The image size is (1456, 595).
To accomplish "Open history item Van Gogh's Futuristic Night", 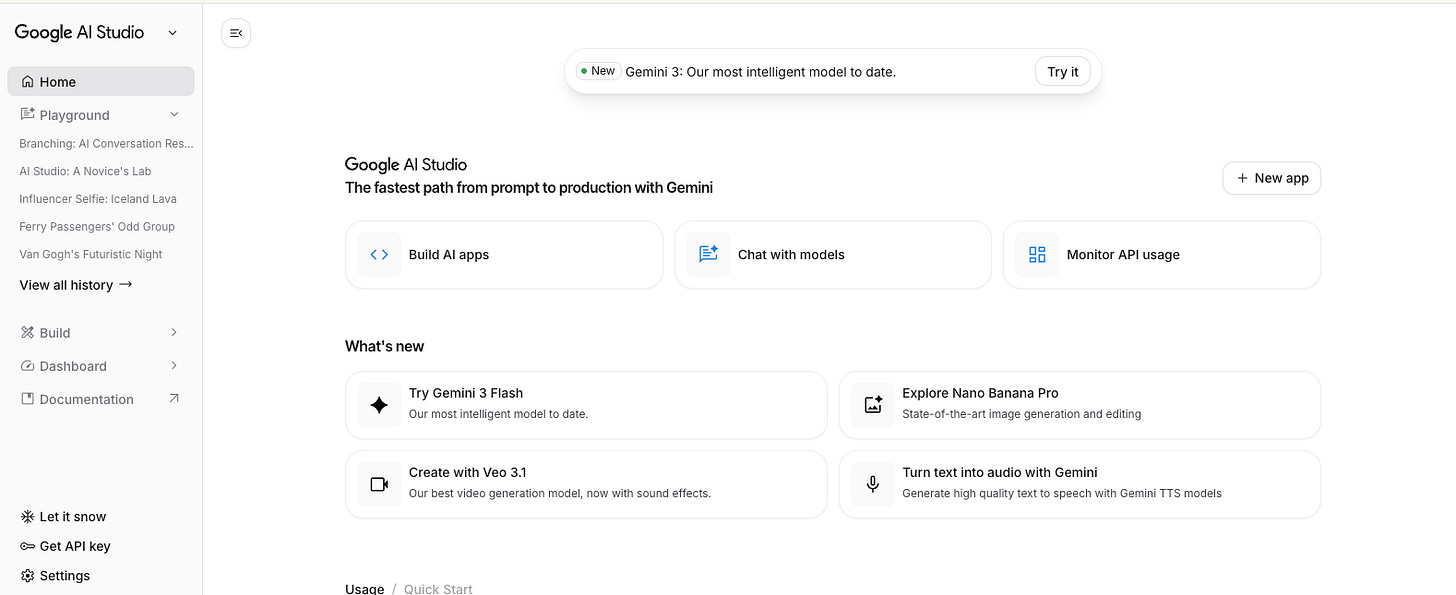I will pyautogui.click(x=91, y=254).
